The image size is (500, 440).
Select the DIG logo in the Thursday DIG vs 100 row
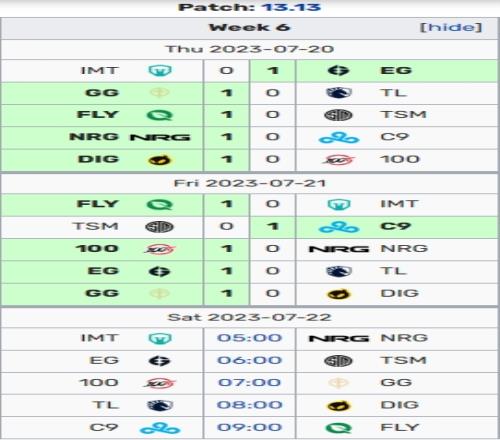click(x=160, y=160)
